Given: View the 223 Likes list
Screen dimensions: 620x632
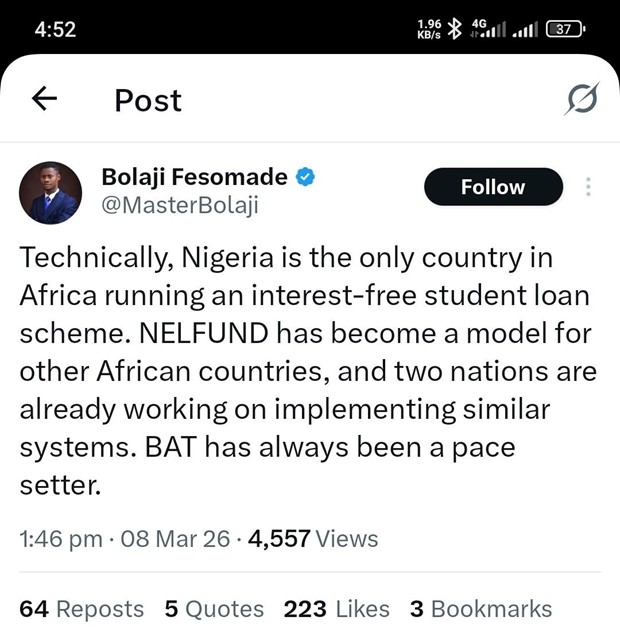Looking at the screenshot, I should (x=336, y=608).
